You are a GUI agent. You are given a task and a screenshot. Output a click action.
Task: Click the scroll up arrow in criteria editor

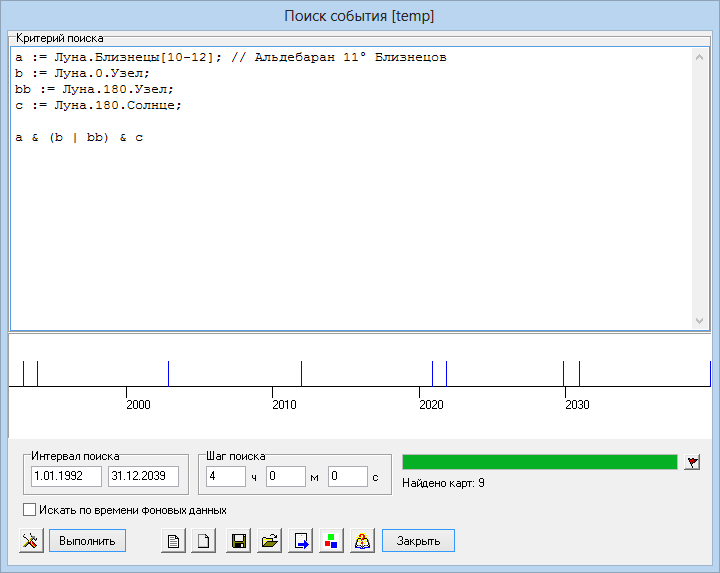pos(700,58)
